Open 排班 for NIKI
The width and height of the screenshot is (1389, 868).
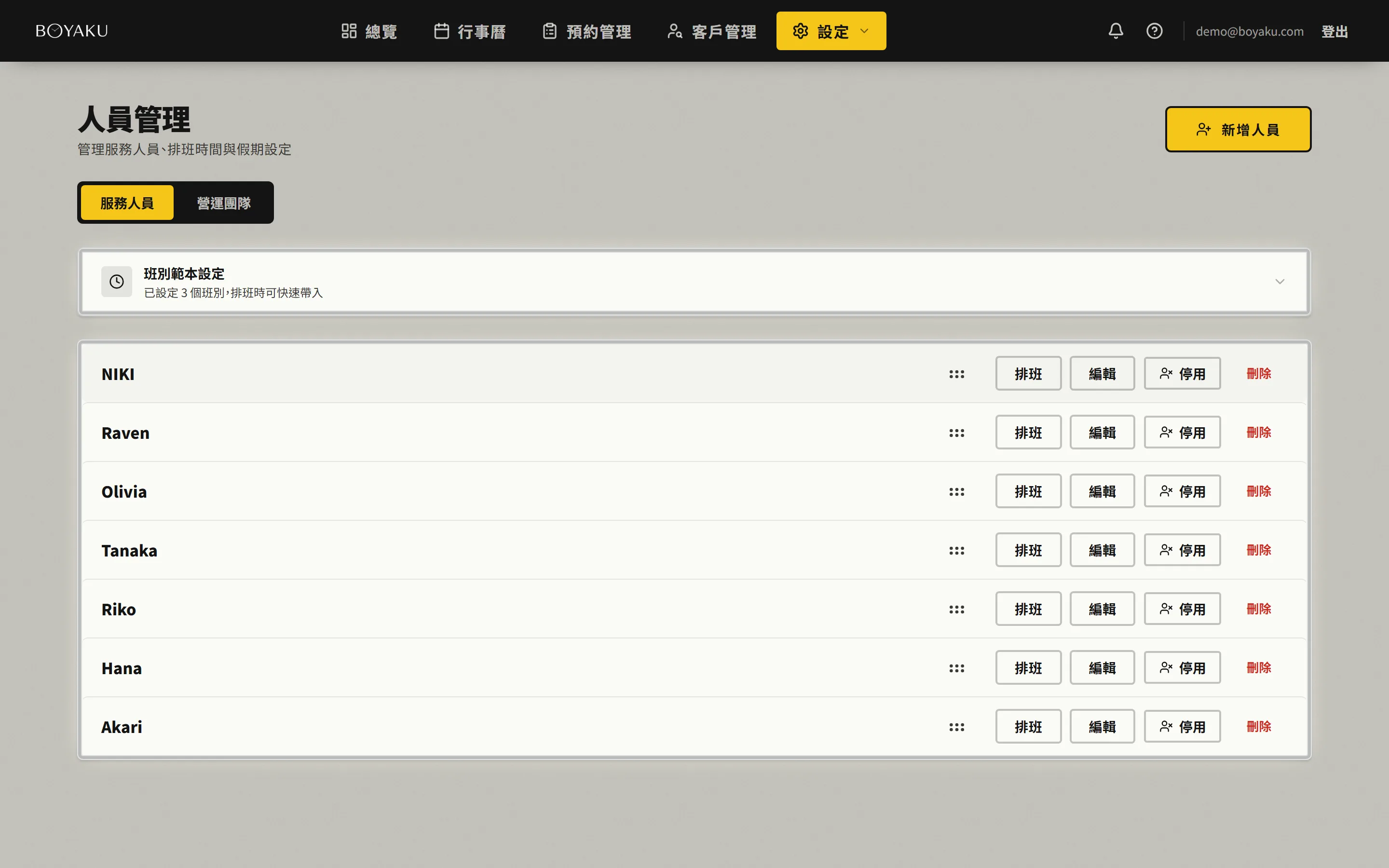1028,374
